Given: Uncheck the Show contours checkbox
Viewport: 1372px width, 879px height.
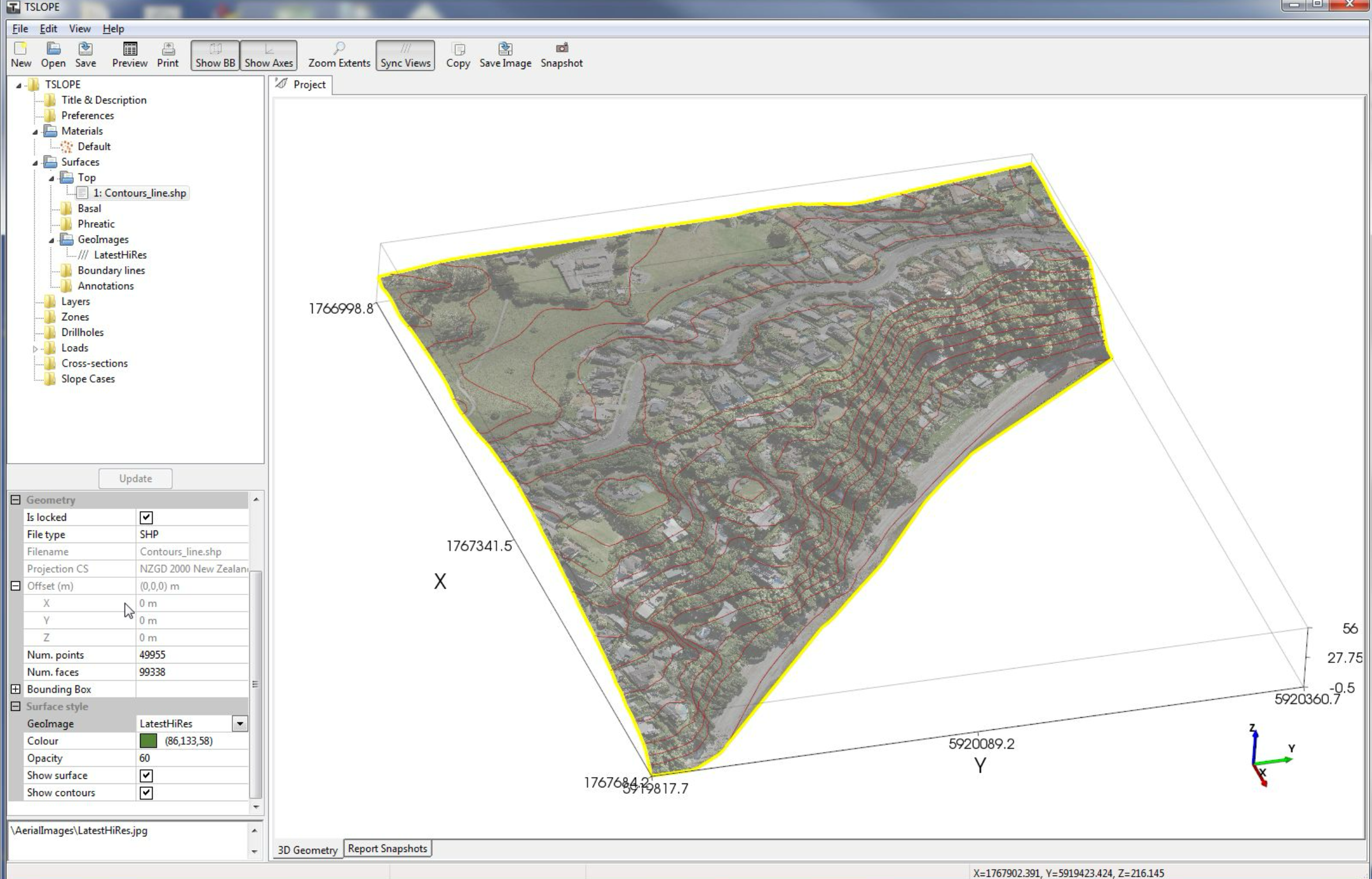Looking at the screenshot, I should click(147, 792).
